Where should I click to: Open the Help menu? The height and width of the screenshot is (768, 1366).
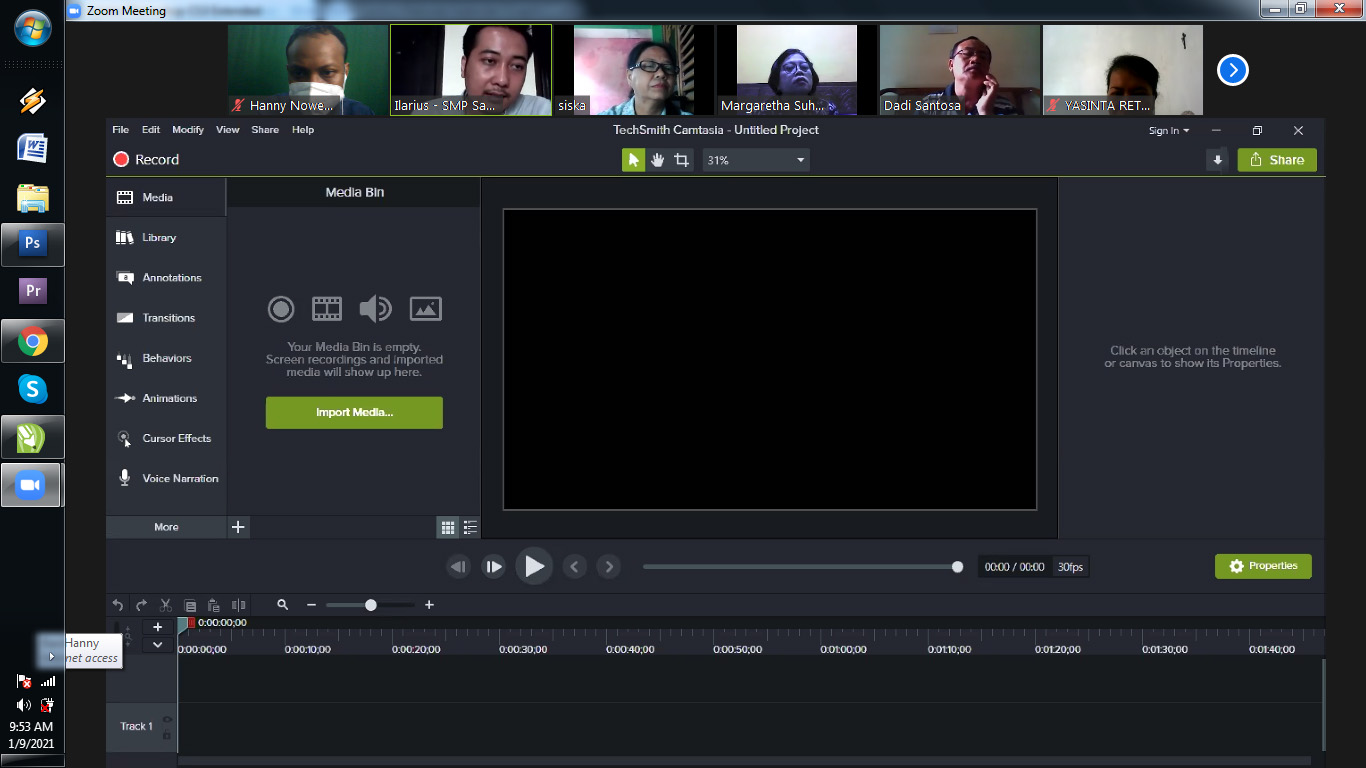coord(303,130)
